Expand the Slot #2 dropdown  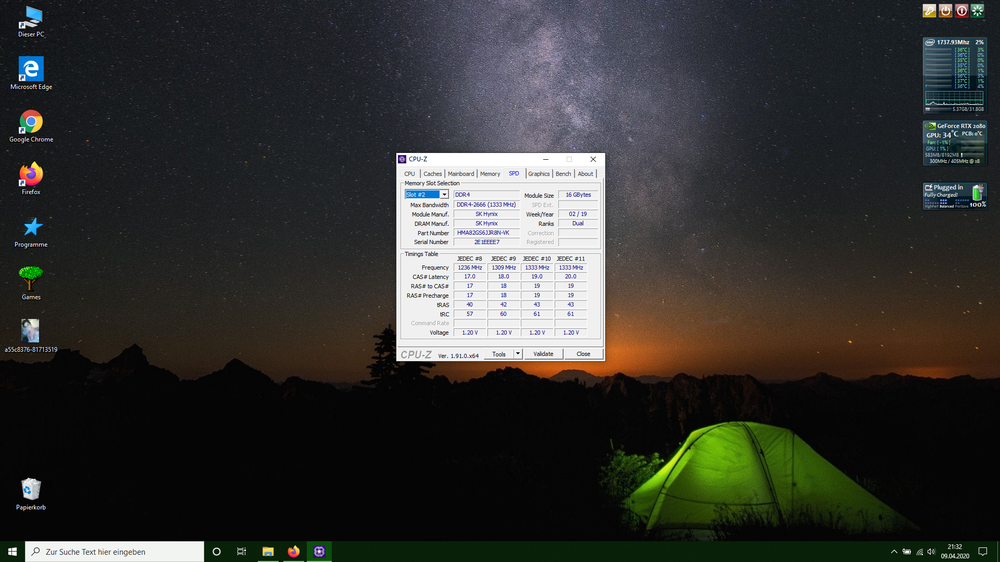point(444,195)
